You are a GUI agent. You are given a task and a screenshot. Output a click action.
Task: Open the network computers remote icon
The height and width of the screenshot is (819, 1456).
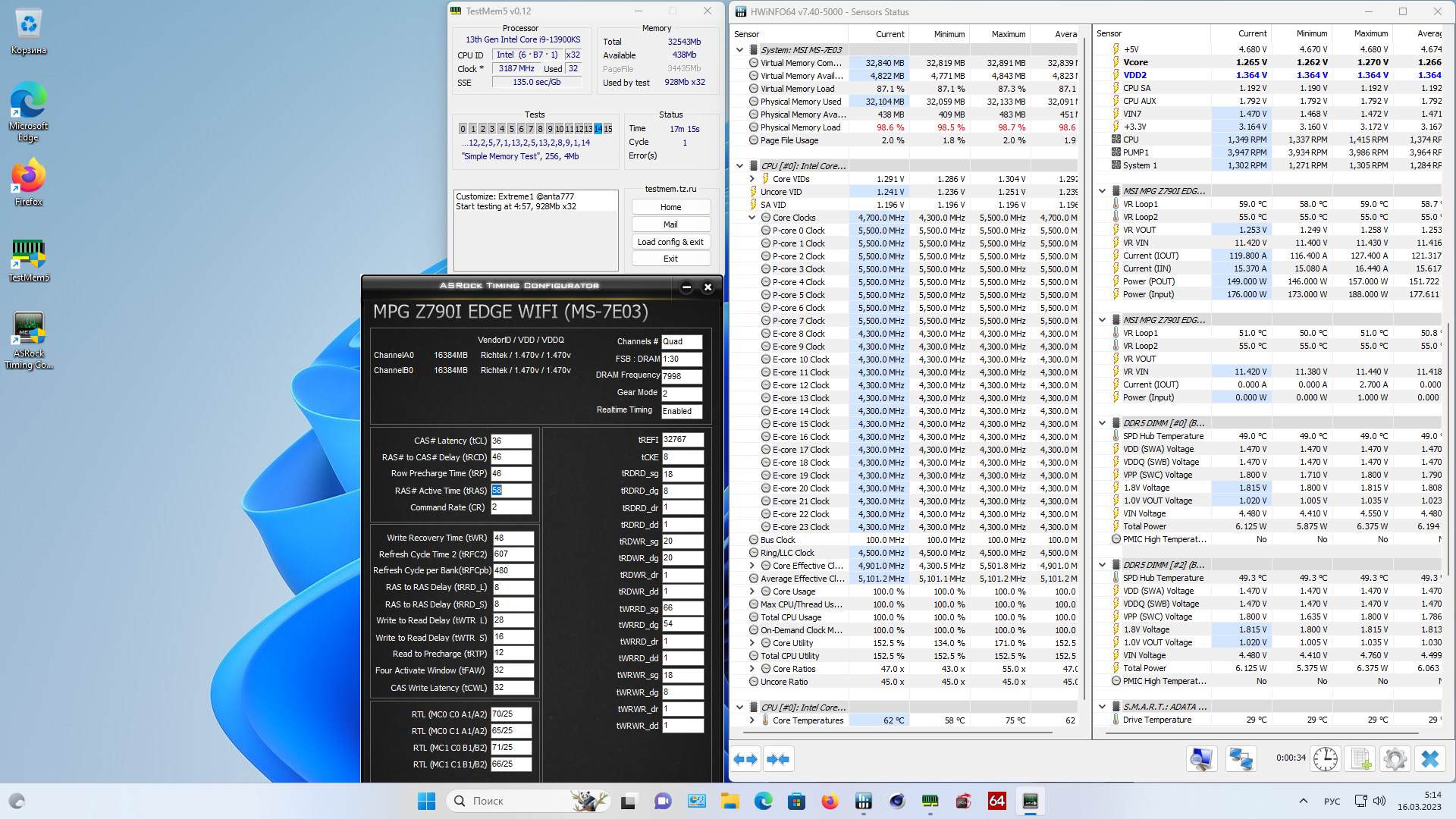pos(1241,758)
